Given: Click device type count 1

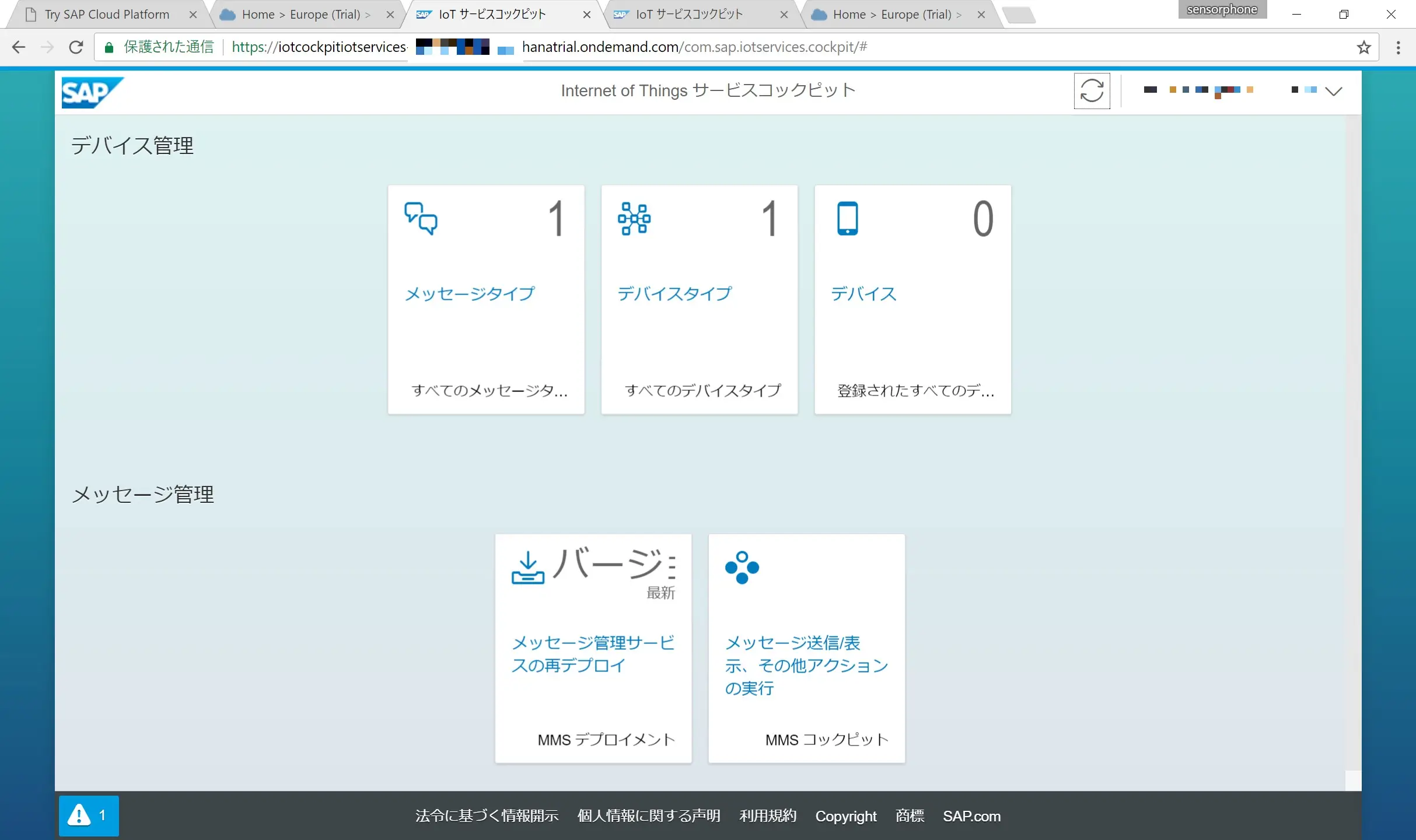Looking at the screenshot, I should coord(770,219).
